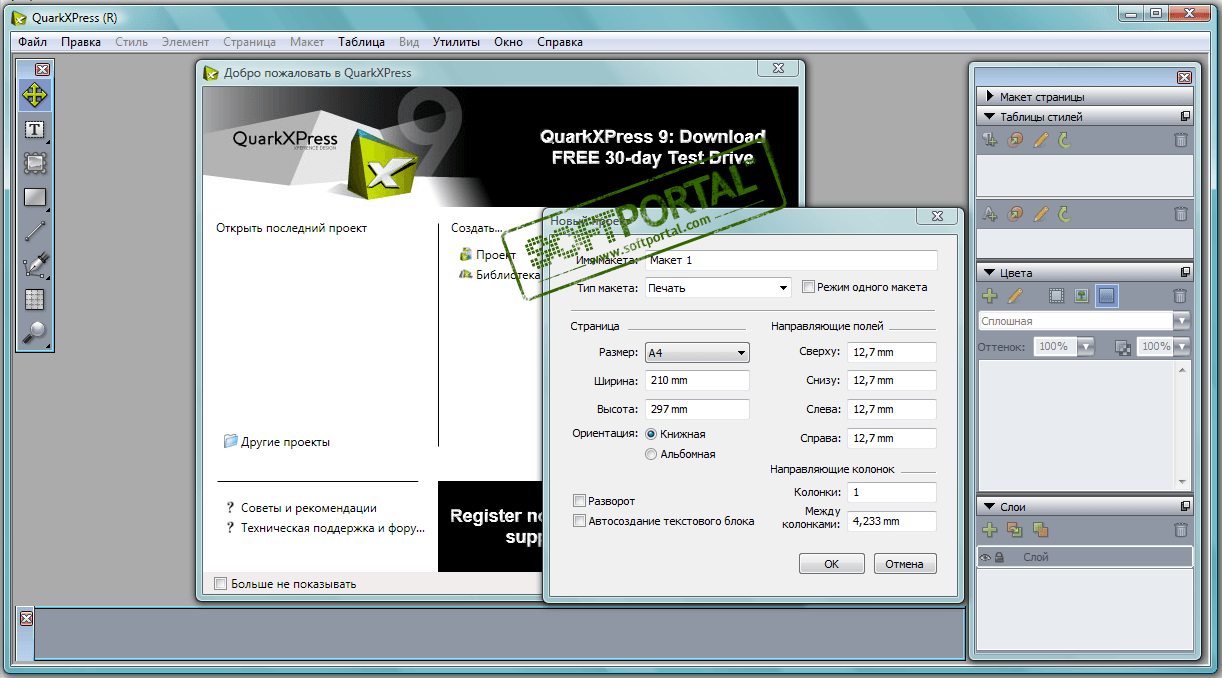Expand the Макет страницы panel
Viewport: 1222px width, 678px height.
990,97
